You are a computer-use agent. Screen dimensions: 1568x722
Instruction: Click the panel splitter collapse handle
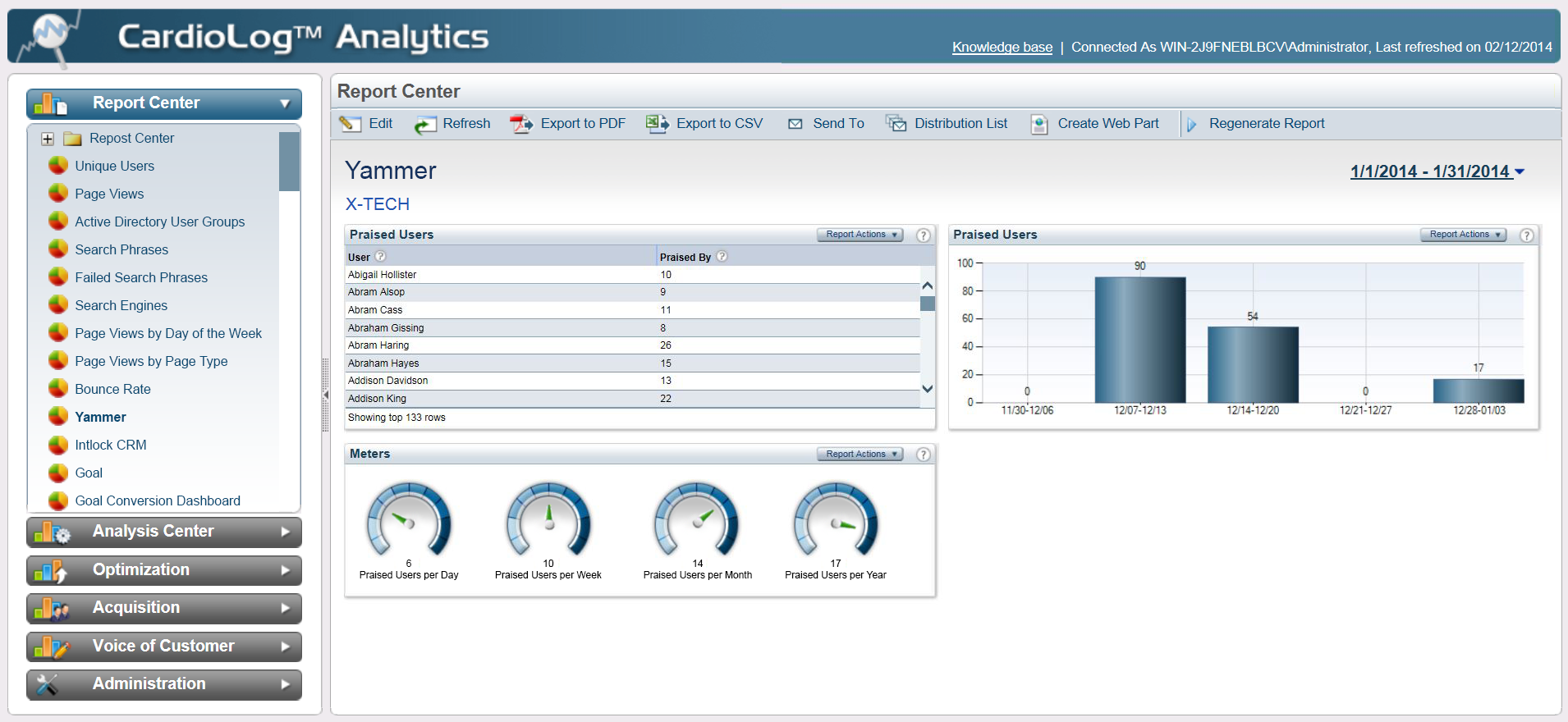pyautogui.click(x=326, y=395)
